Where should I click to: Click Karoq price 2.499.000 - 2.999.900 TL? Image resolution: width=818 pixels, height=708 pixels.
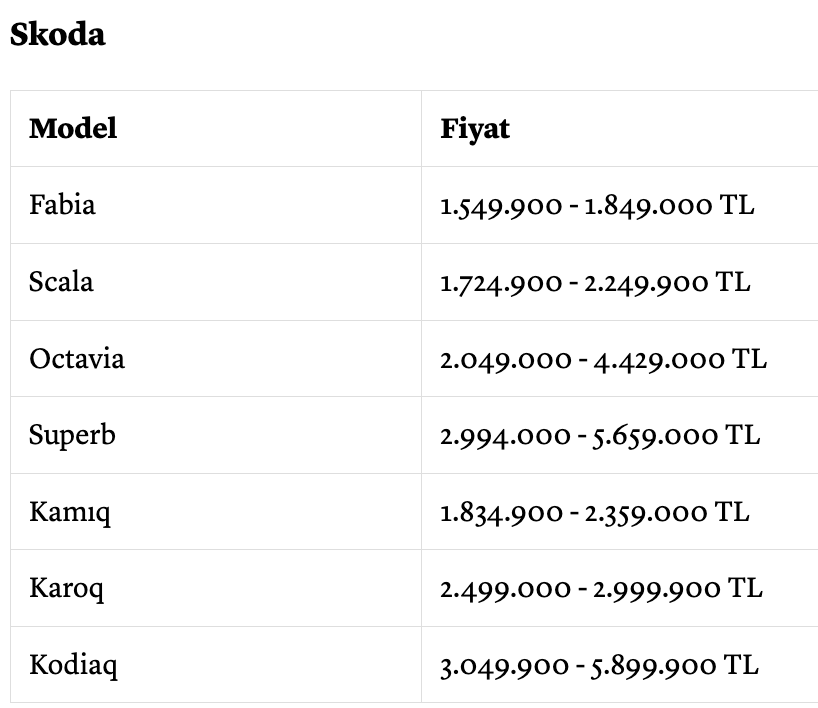602,590
